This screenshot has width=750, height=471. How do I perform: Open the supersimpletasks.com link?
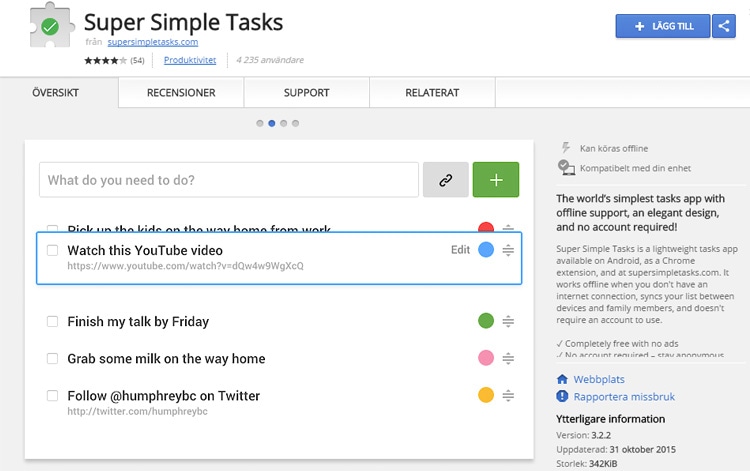click(153, 42)
